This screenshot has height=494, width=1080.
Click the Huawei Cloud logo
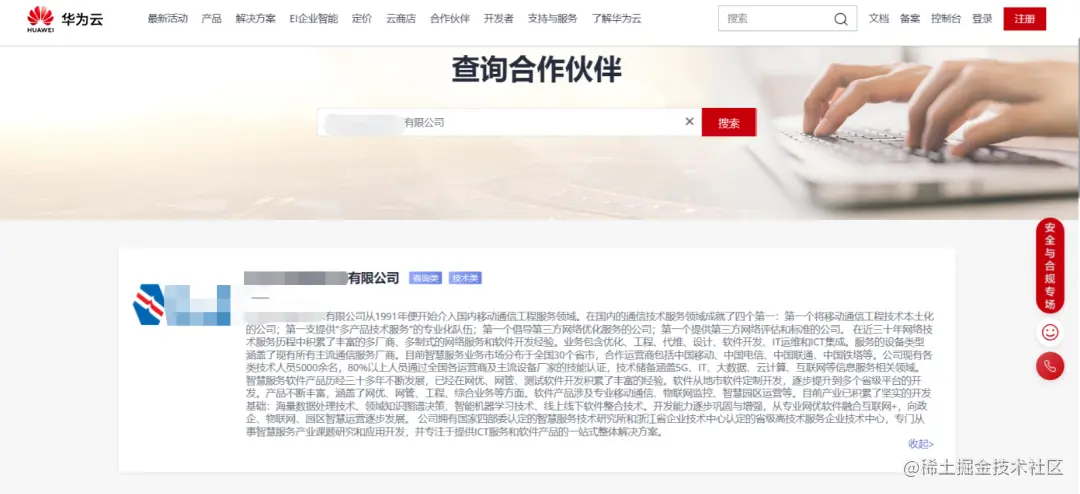pos(65,19)
